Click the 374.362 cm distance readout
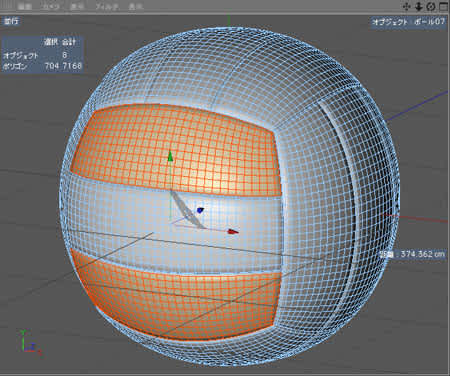The image size is (450, 376). [x=413, y=254]
